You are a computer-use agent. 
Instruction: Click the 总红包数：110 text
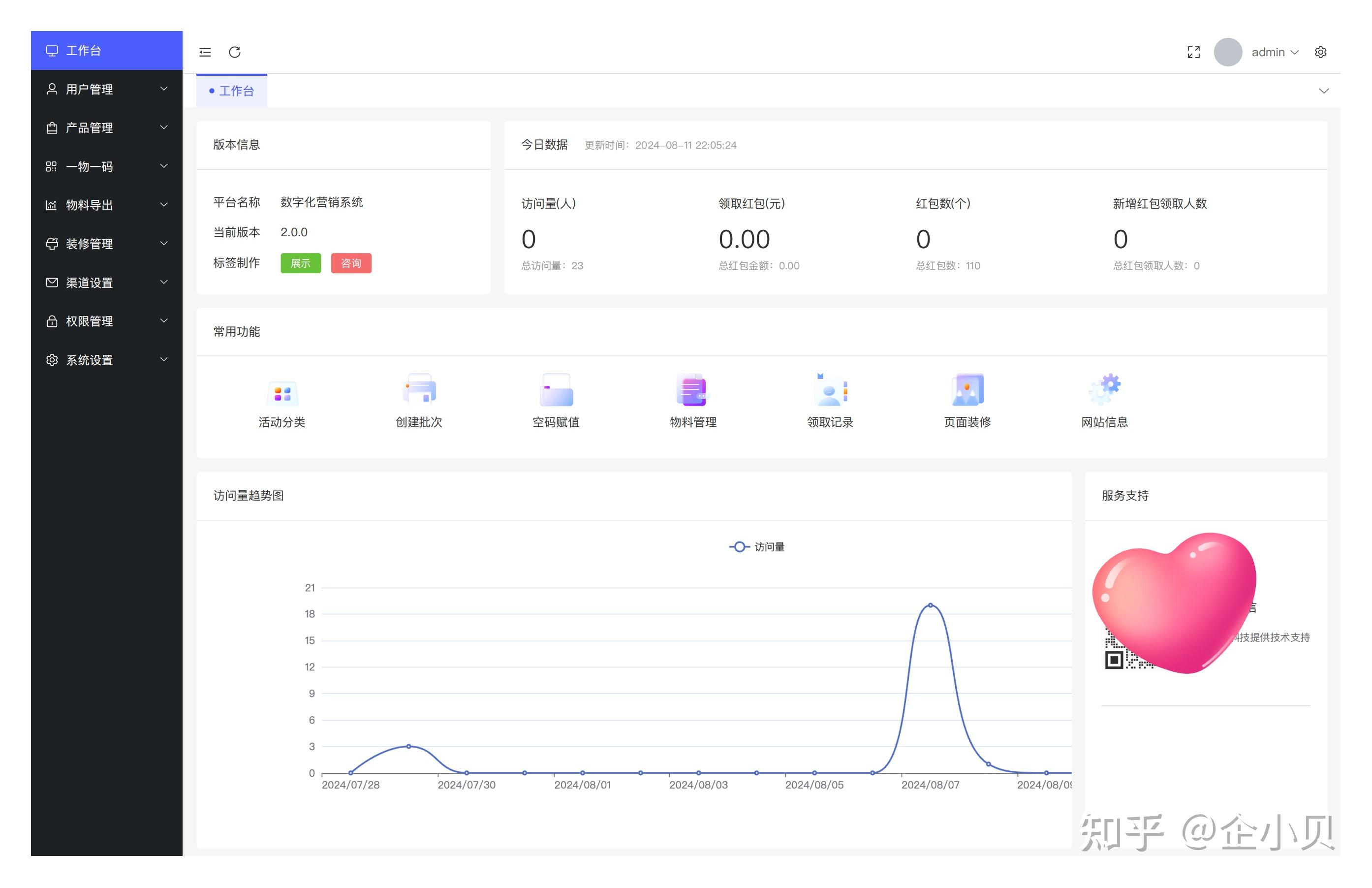pyautogui.click(x=948, y=266)
